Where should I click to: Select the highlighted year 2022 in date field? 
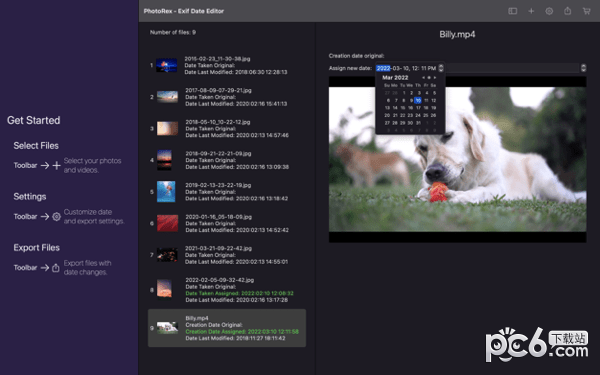[x=383, y=68]
